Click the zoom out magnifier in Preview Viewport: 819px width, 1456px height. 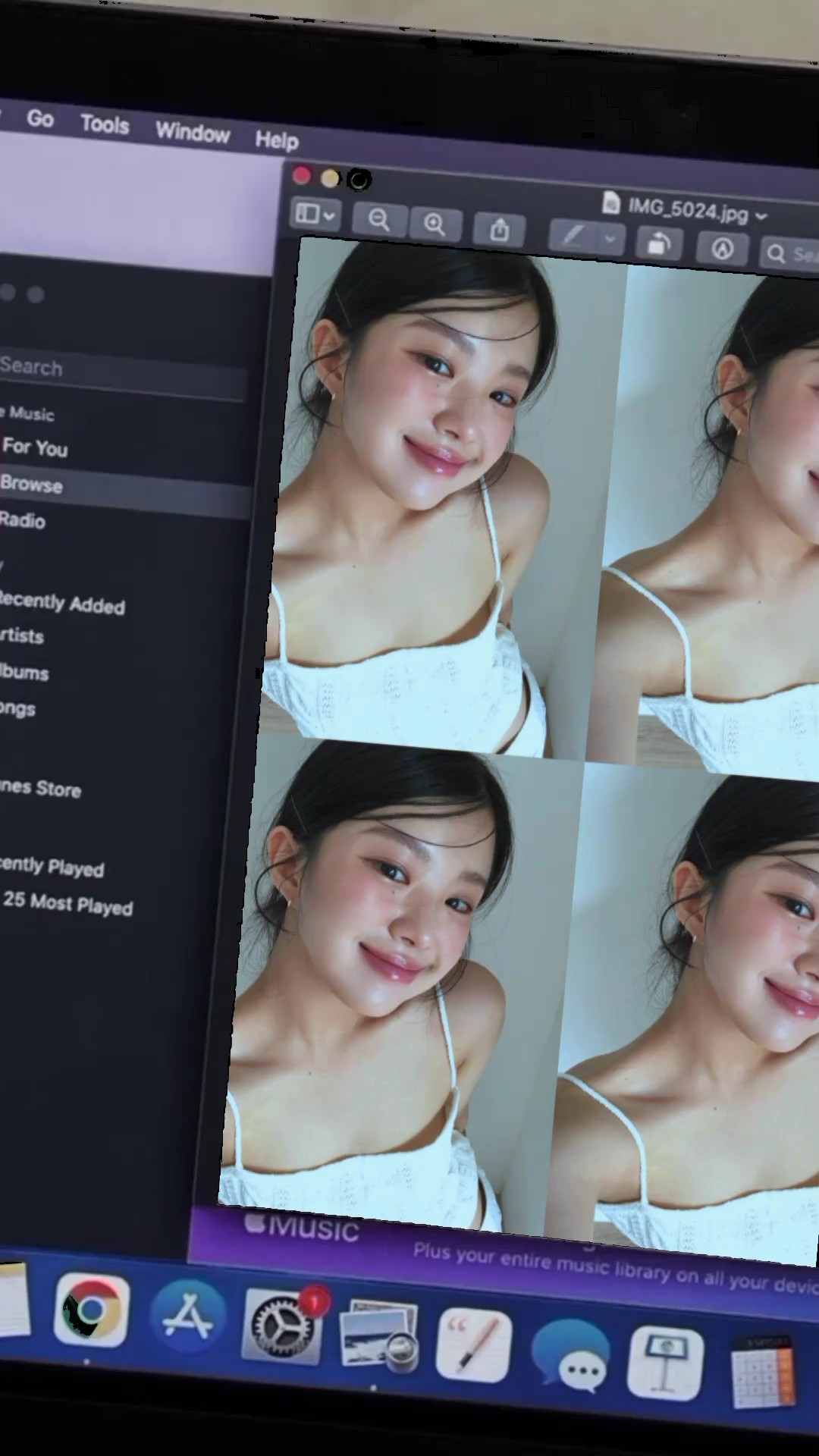tap(378, 221)
